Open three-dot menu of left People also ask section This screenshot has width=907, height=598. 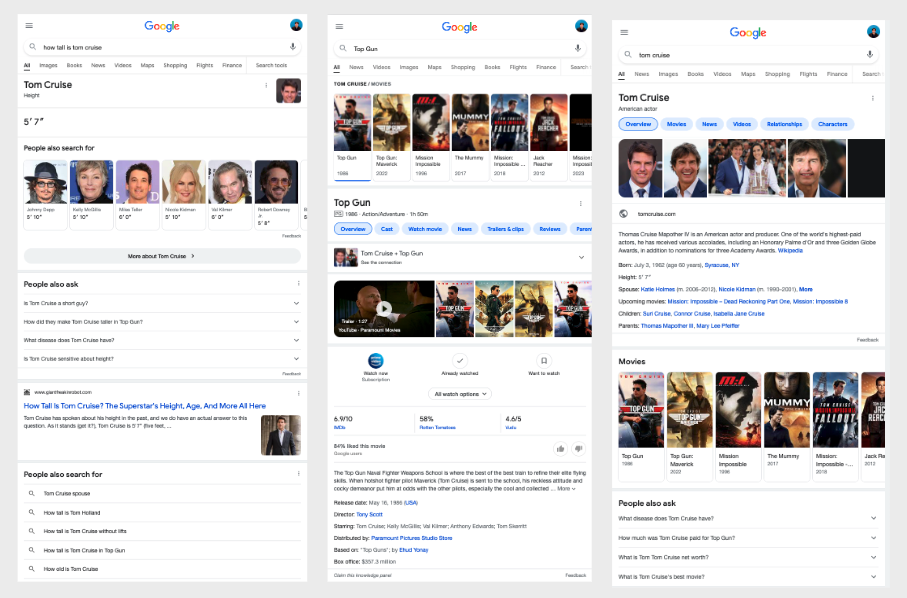[x=298, y=283]
